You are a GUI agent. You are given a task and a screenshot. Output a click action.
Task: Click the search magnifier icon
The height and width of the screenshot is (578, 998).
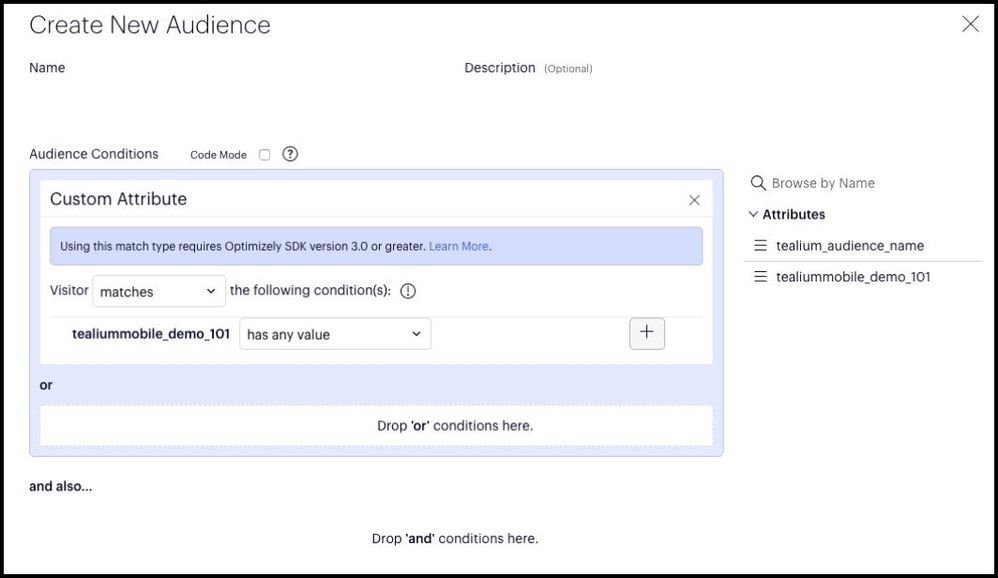[758, 183]
